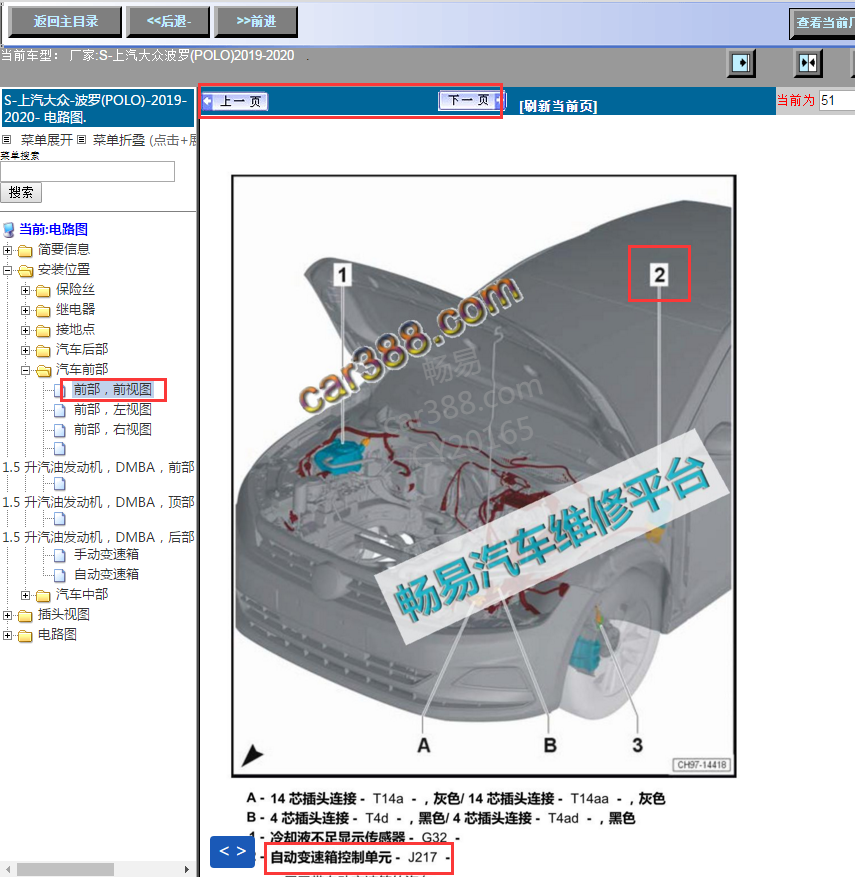Collapse the 安装位置 folder
Viewport: 855px width, 877px height.
coord(7,270)
